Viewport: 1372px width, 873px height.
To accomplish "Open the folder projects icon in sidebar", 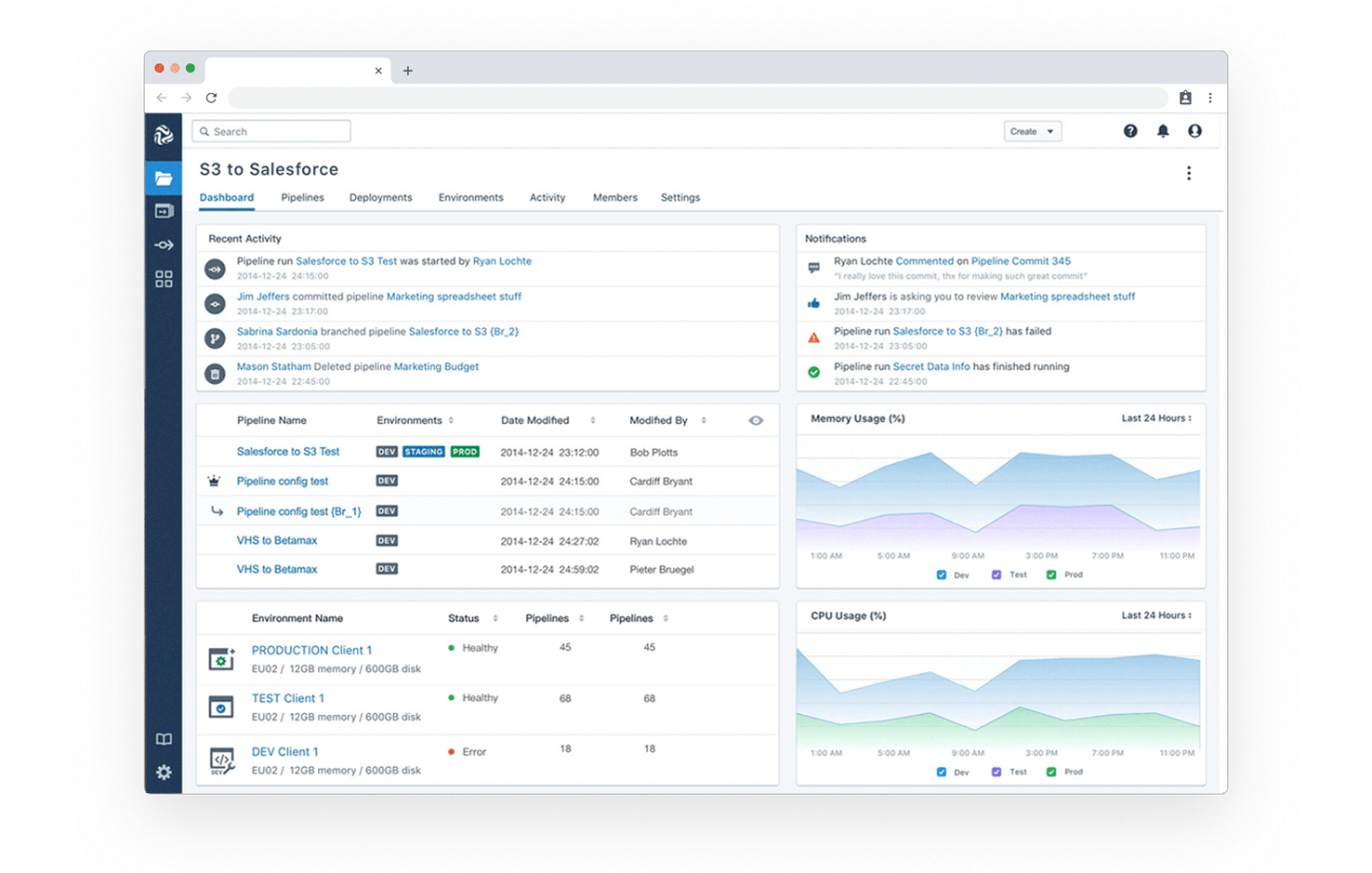I will pyautogui.click(x=164, y=178).
